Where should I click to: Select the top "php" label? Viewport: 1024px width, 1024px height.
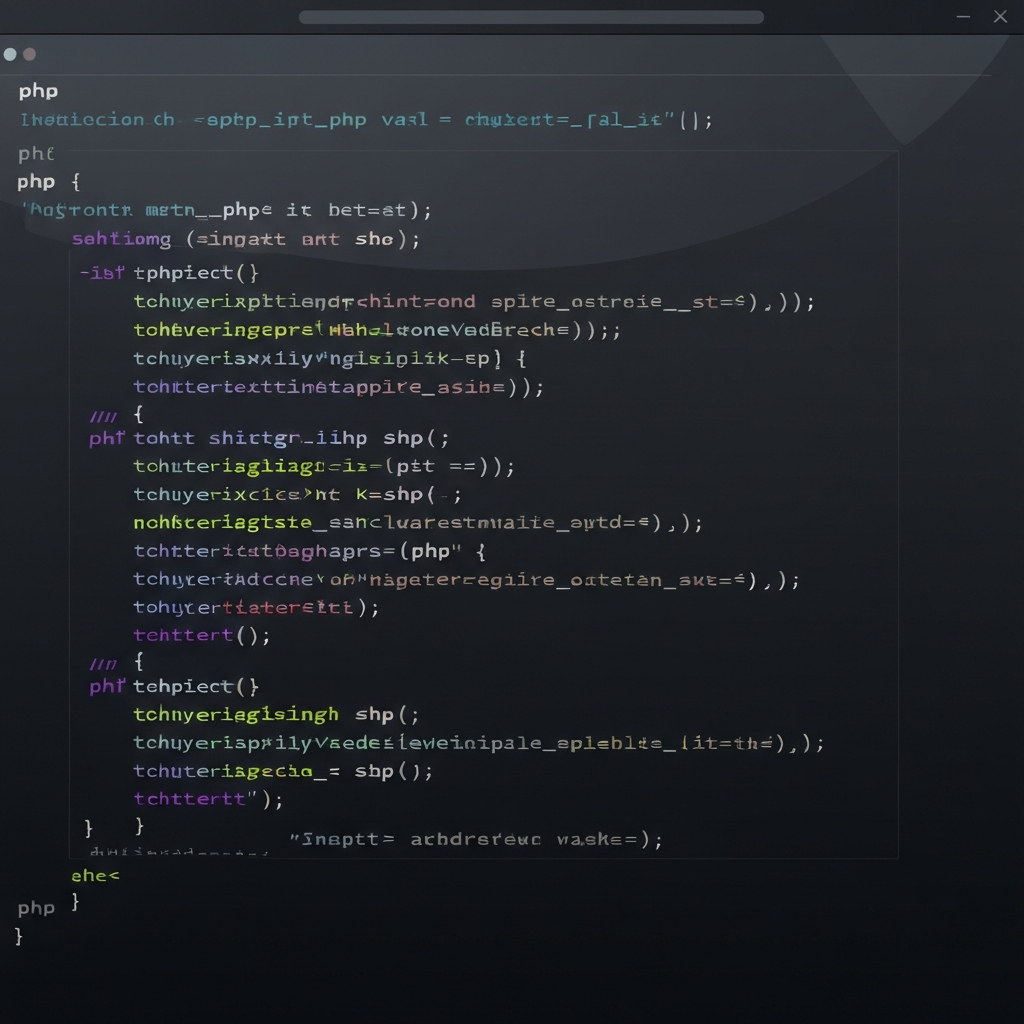tap(38, 91)
